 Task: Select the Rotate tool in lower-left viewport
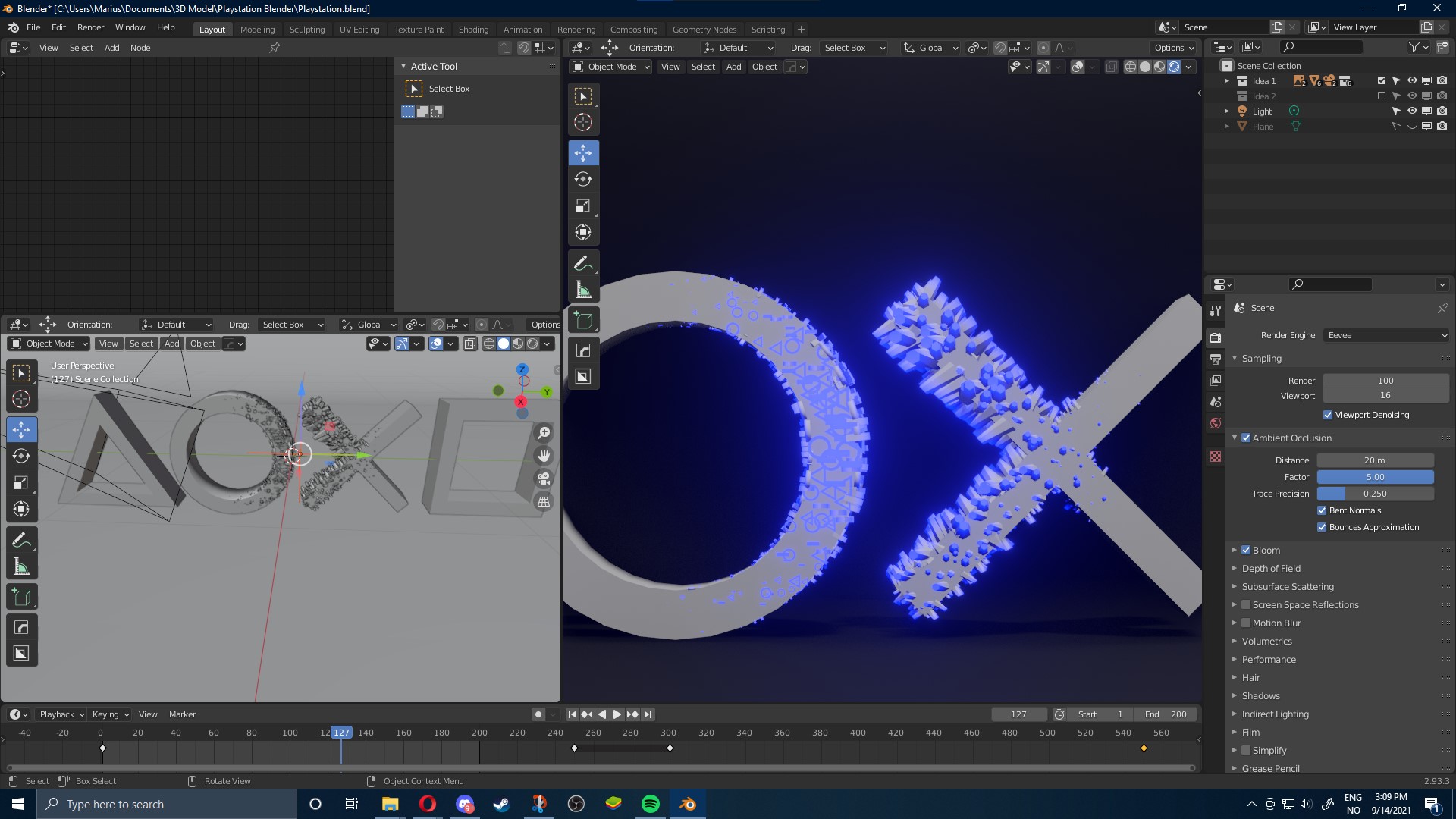click(21, 456)
